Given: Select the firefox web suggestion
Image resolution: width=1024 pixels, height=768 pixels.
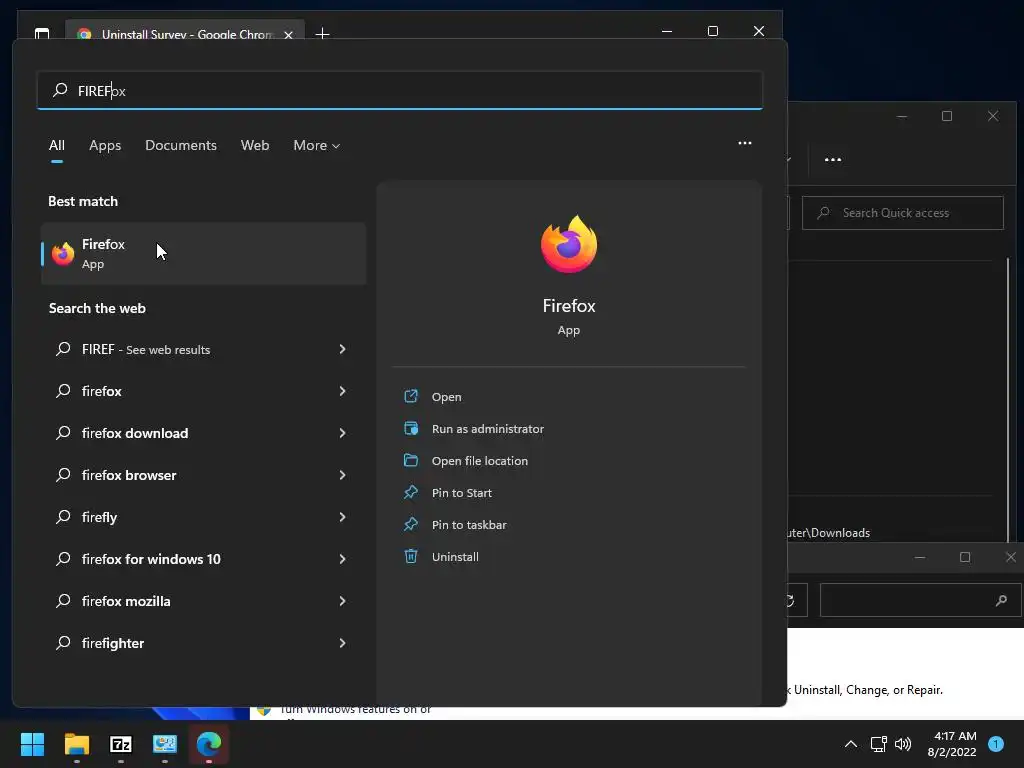Looking at the screenshot, I should click(x=203, y=391).
